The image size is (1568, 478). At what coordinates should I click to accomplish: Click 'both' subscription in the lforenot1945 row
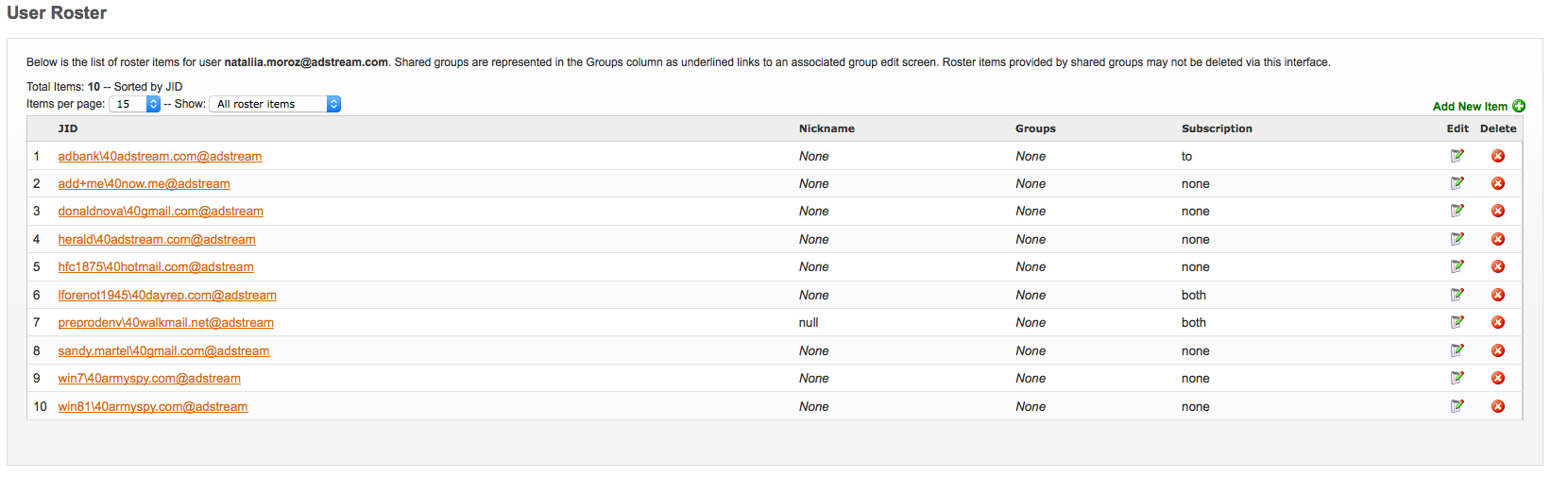click(x=1194, y=295)
